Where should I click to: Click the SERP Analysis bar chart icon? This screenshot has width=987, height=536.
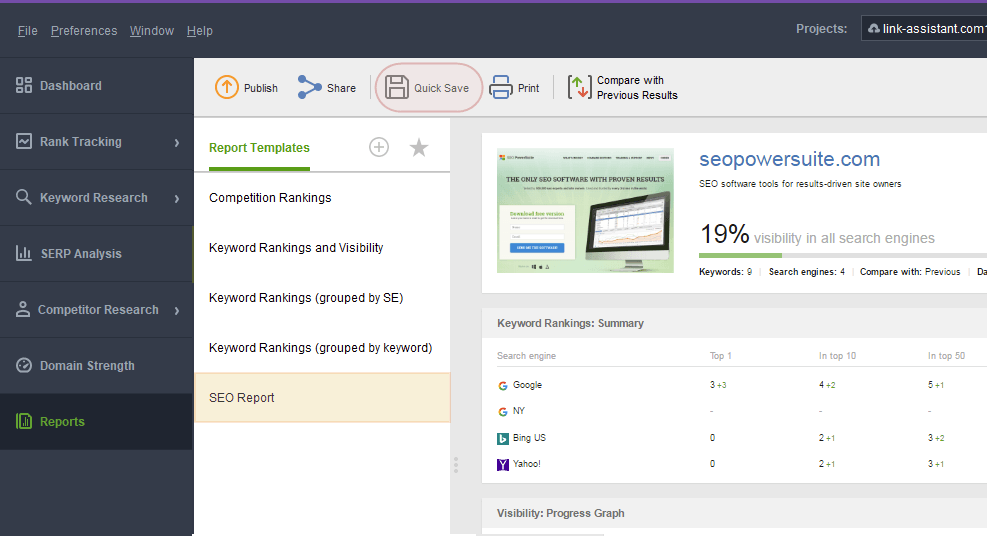24,253
